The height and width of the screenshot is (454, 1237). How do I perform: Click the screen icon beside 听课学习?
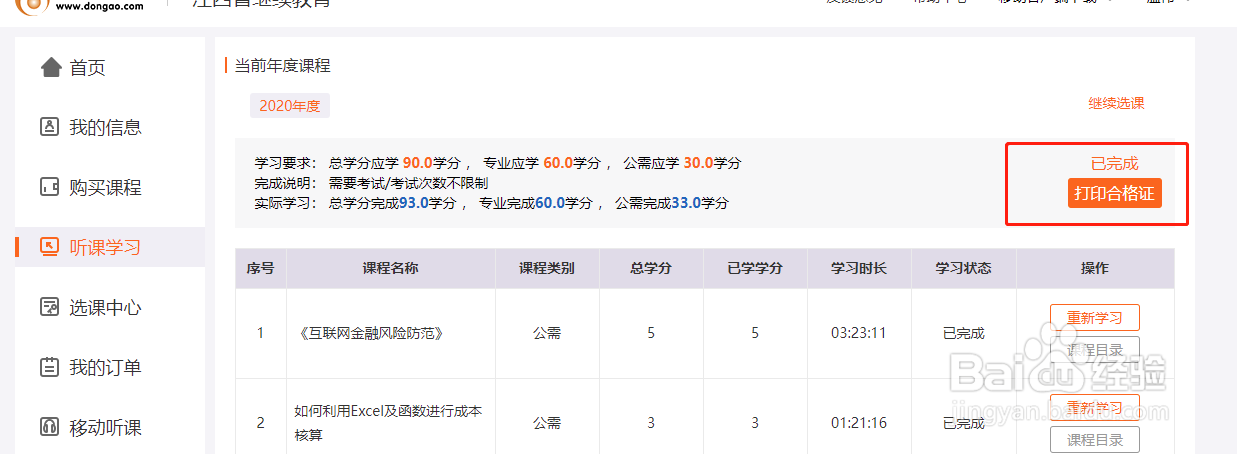click(x=49, y=247)
